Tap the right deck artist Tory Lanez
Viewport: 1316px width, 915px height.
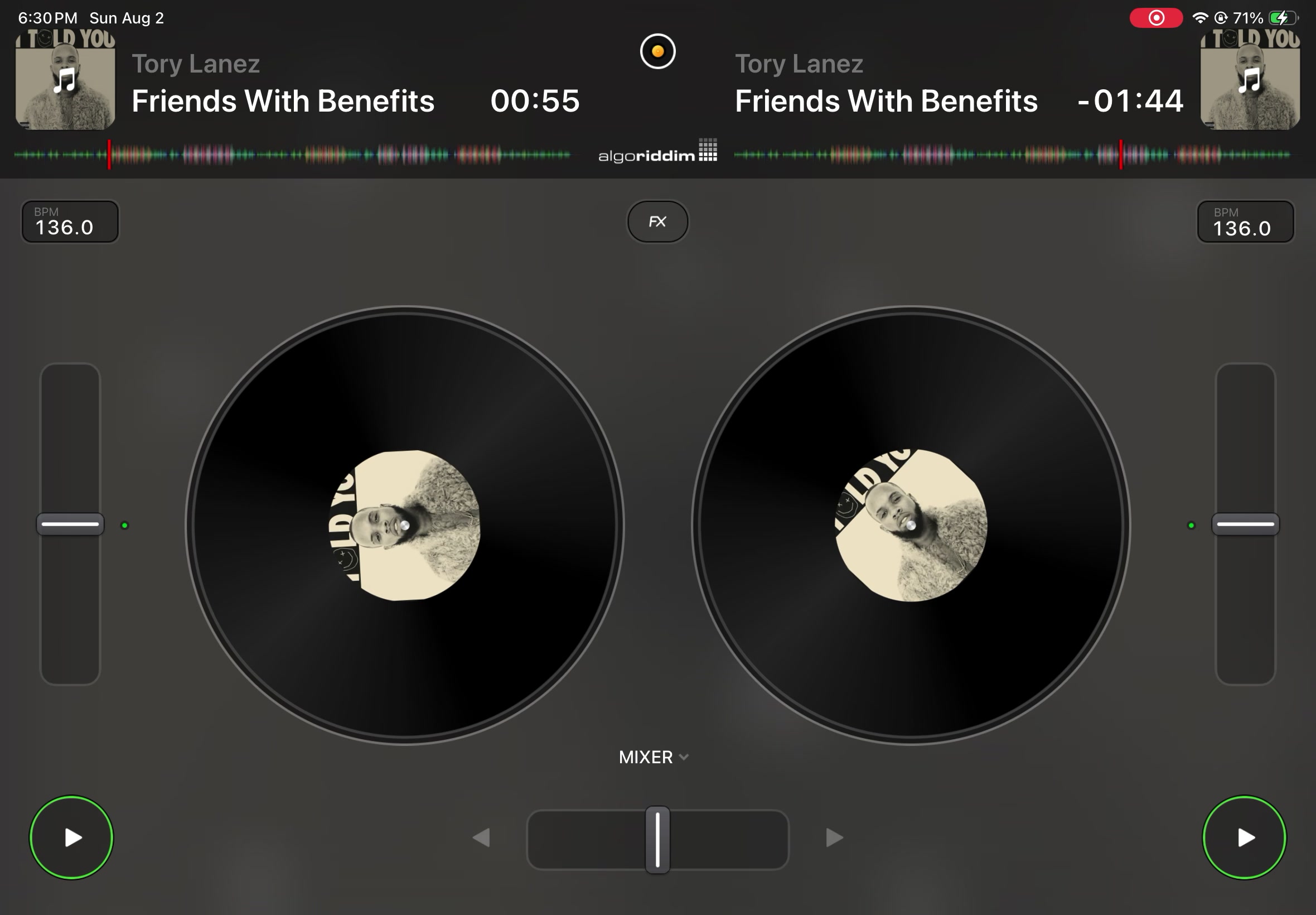coord(799,64)
